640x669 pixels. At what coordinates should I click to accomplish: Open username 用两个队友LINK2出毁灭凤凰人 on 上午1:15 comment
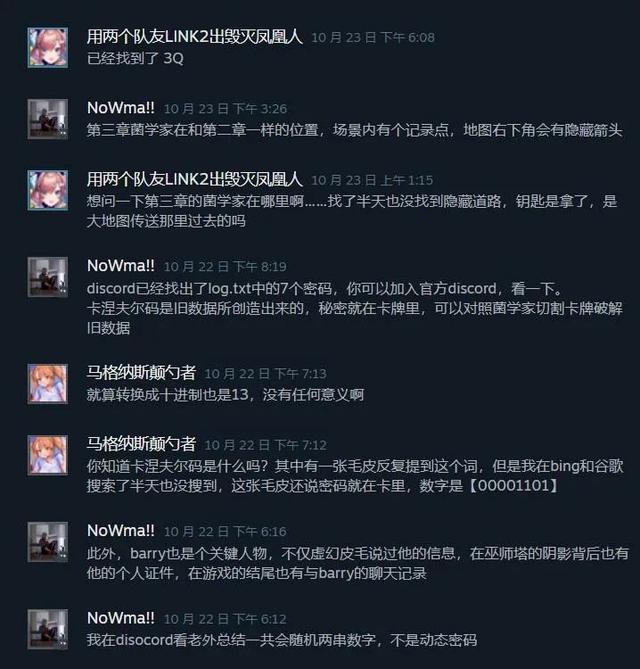pyautogui.click(x=195, y=180)
